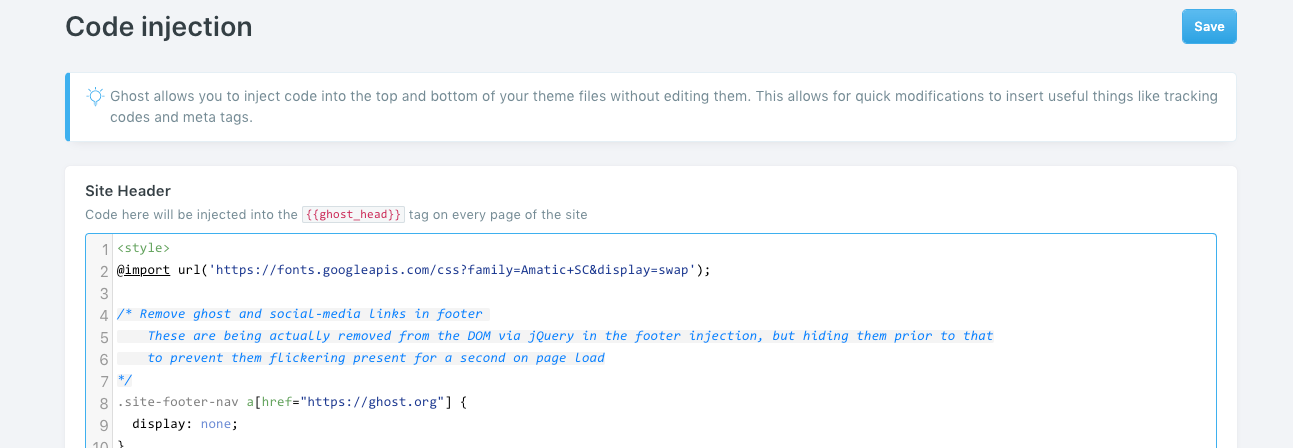Click the comment end marker on line 7
The height and width of the screenshot is (448, 1293).
tap(124, 380)
